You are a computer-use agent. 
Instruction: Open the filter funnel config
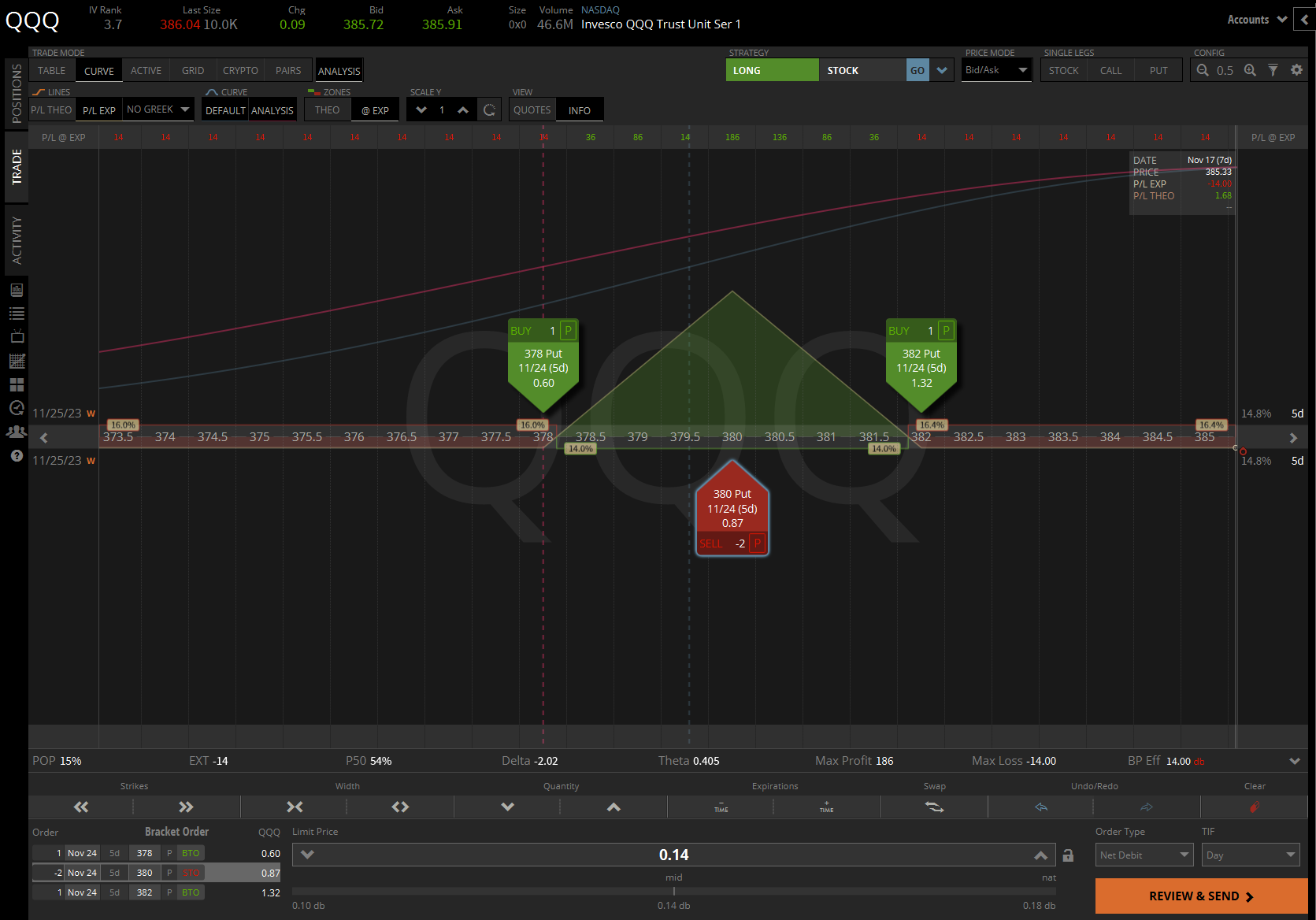[x=1273, y=70]
